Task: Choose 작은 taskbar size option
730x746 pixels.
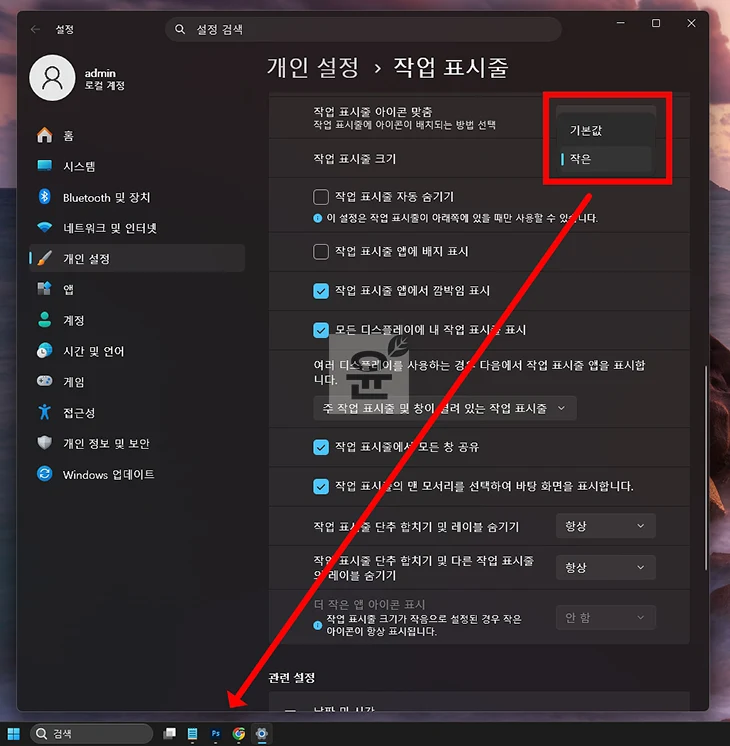Action: pos(606,159)
